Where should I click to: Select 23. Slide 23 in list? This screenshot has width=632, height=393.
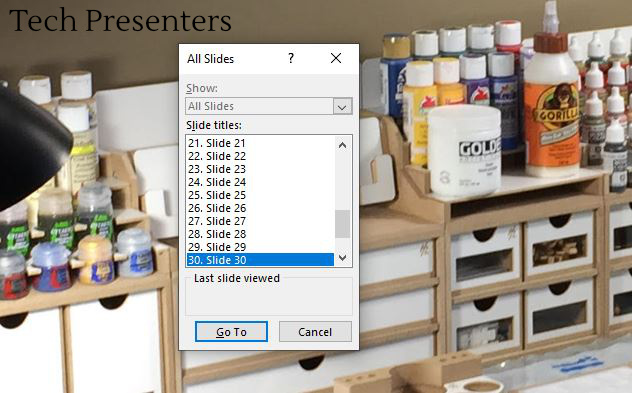pos(260,169)
